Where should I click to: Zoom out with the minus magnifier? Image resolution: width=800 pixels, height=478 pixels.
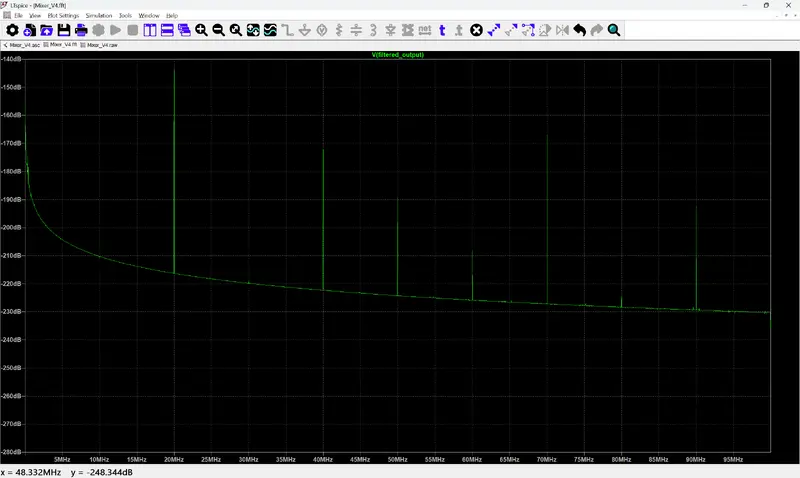coord(218,30)
